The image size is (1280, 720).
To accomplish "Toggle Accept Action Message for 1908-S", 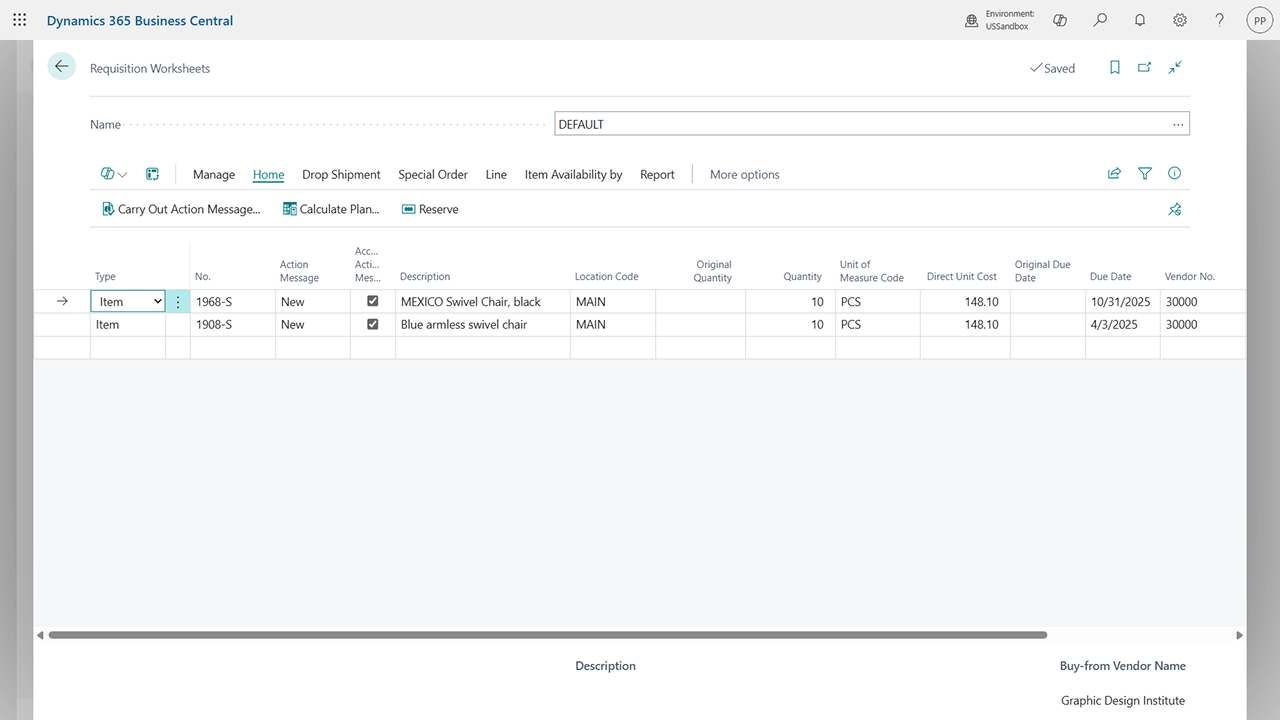I will (x=373, y=324).
